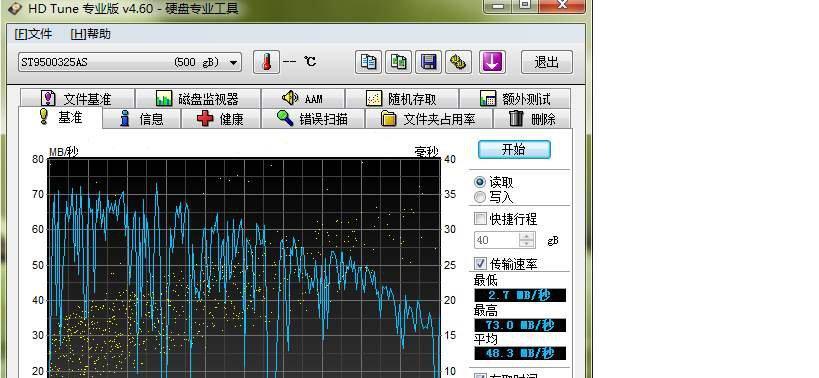The width and height of the screenshot is (819, 378).
Task: Open the 健康 health tab
Action: pyautogui.click(x=220, y=119)
